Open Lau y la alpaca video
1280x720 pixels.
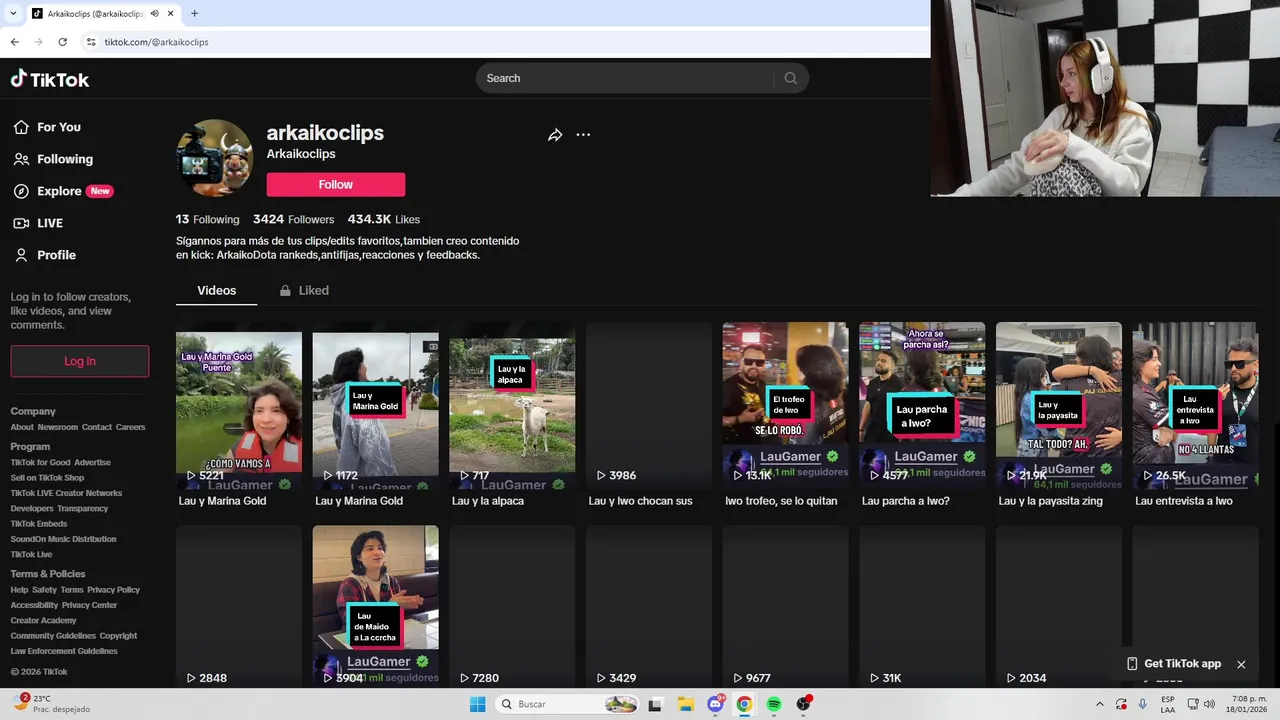[x=512, y=405]
